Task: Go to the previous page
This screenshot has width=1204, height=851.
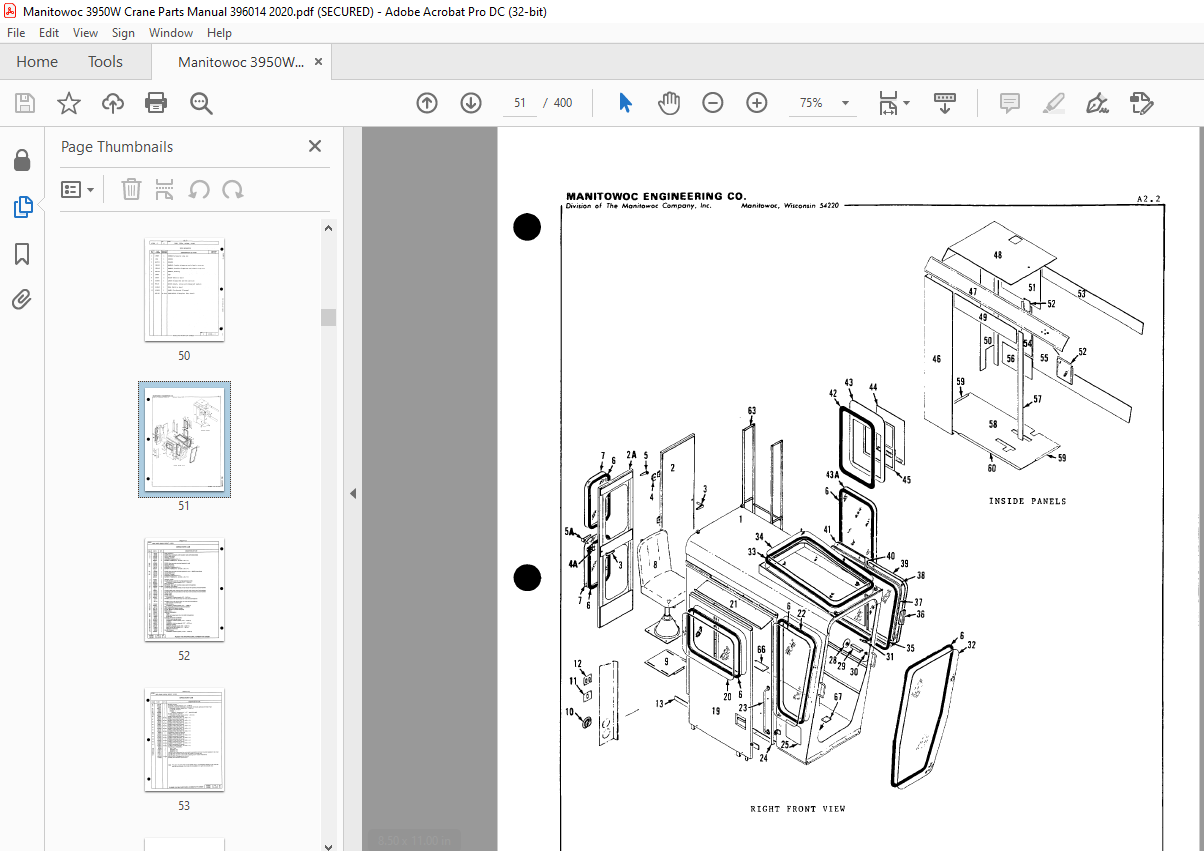Action: pos(427,103)
